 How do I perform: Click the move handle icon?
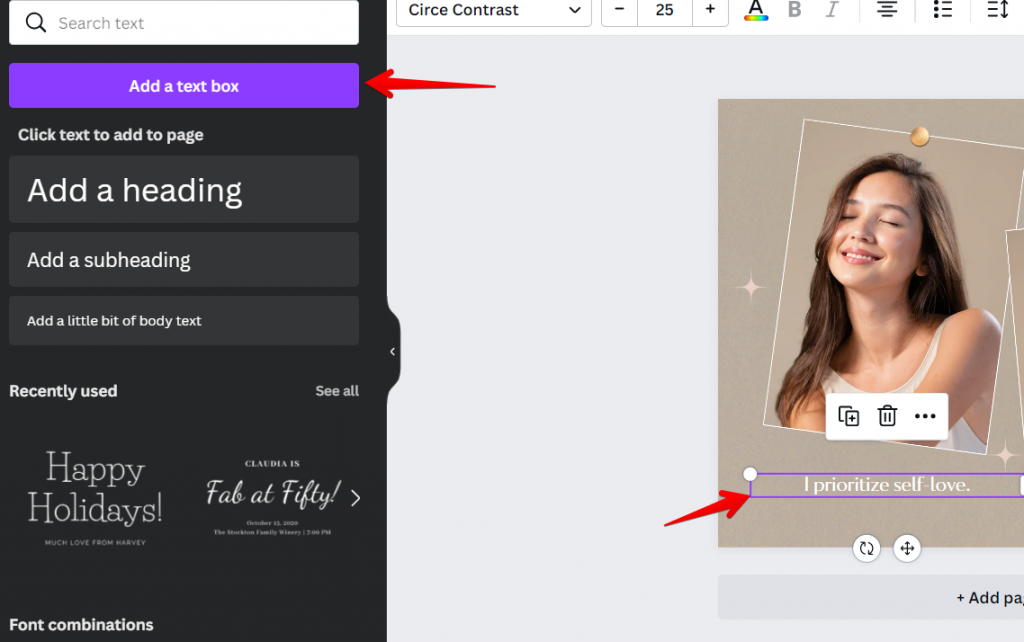907,548
